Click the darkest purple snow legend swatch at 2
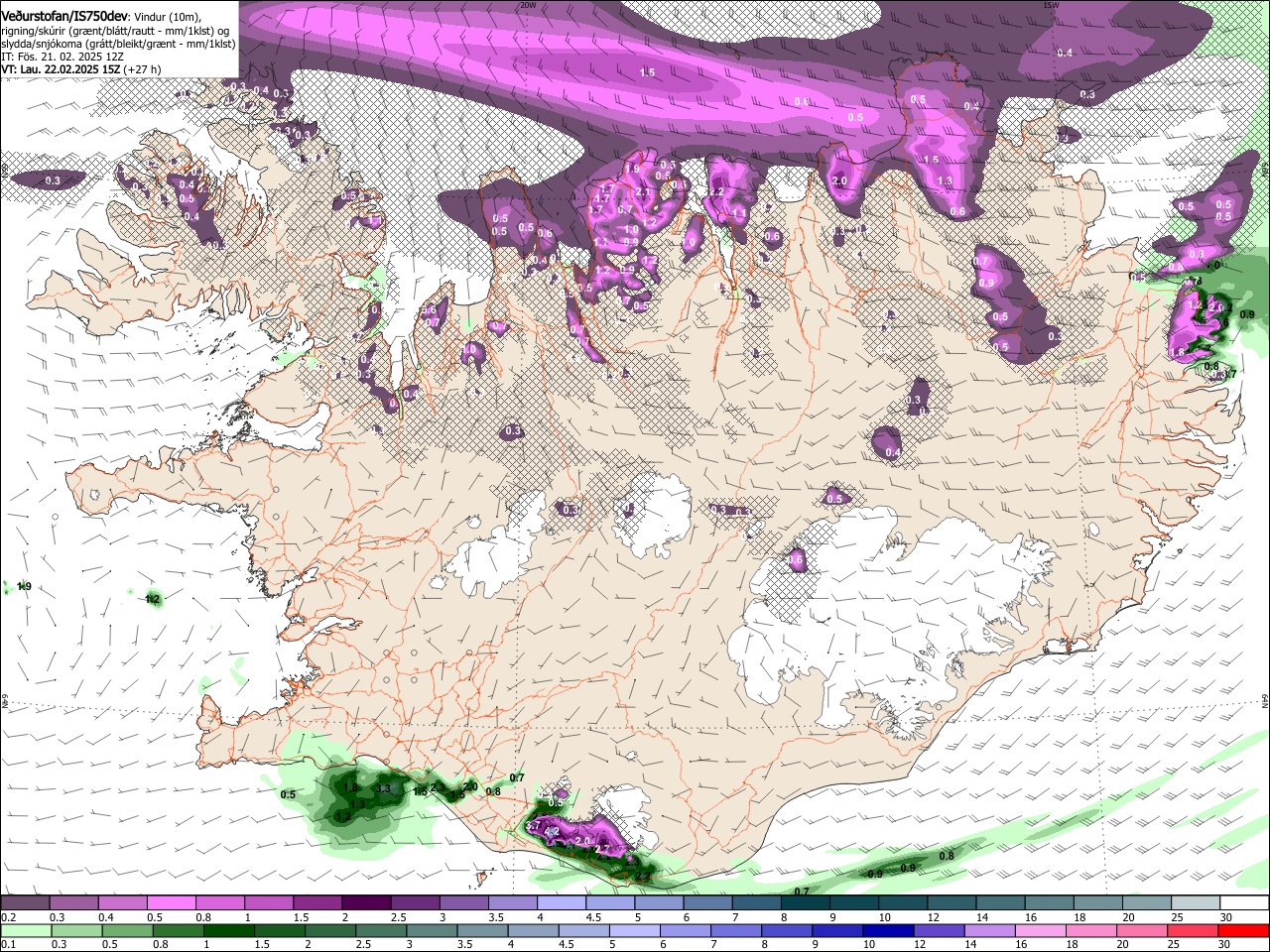1270x952 pixels. [x=366, y=903]
